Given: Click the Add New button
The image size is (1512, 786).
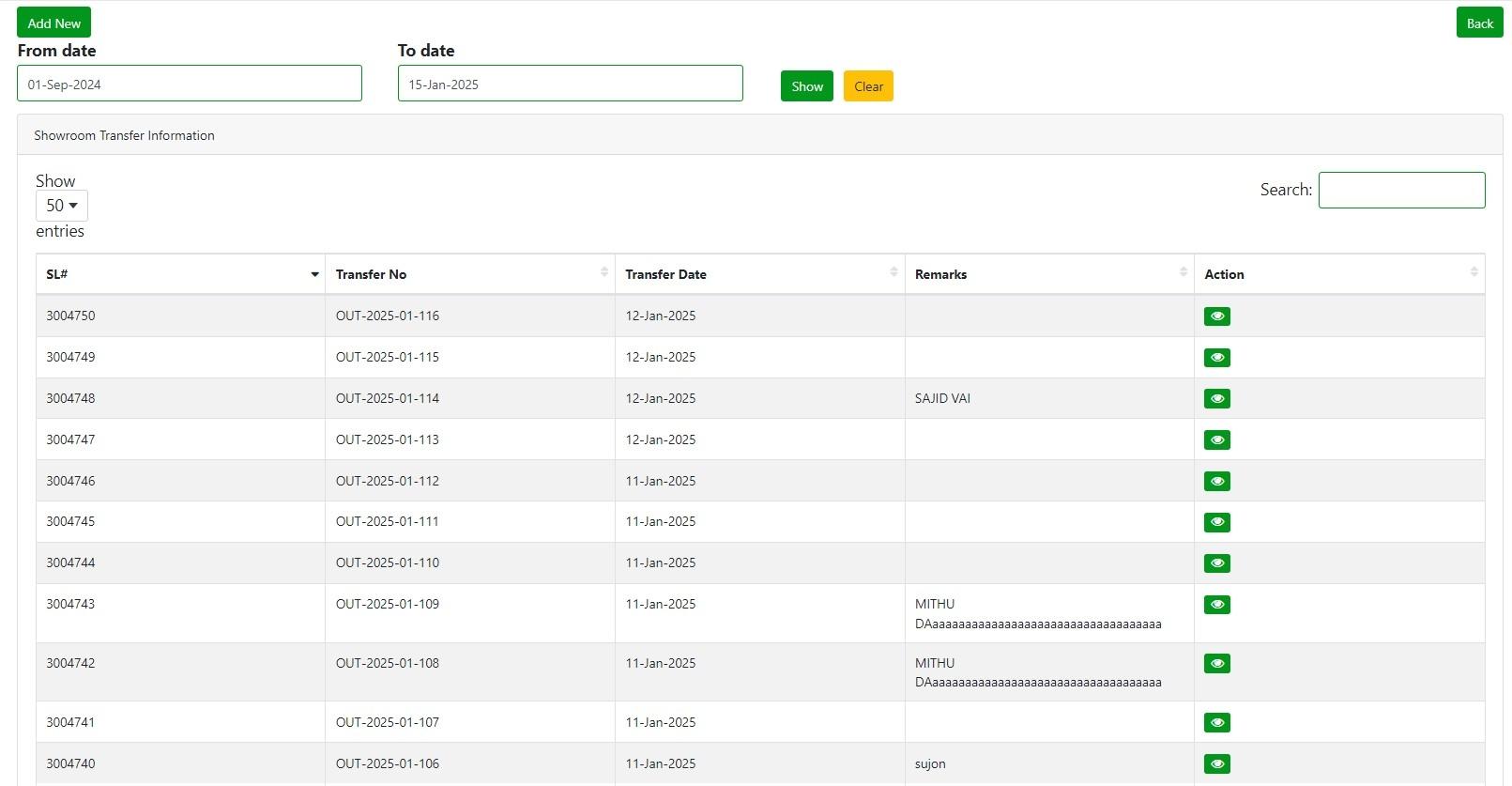Looking at the screenshot, I should [53, 23].
